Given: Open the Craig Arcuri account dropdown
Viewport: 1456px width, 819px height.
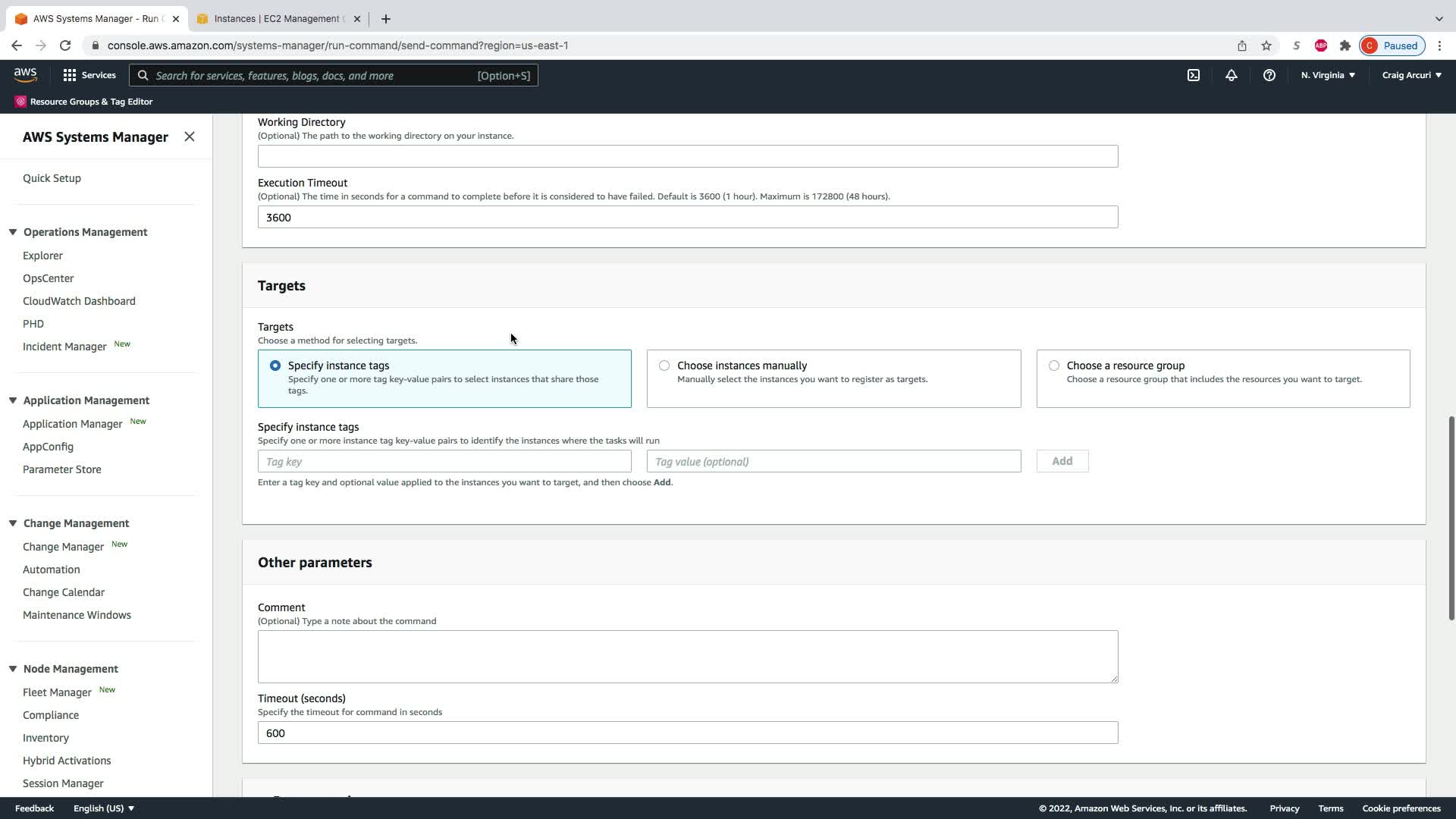Looking at the screenshot, I should 1411,75.
